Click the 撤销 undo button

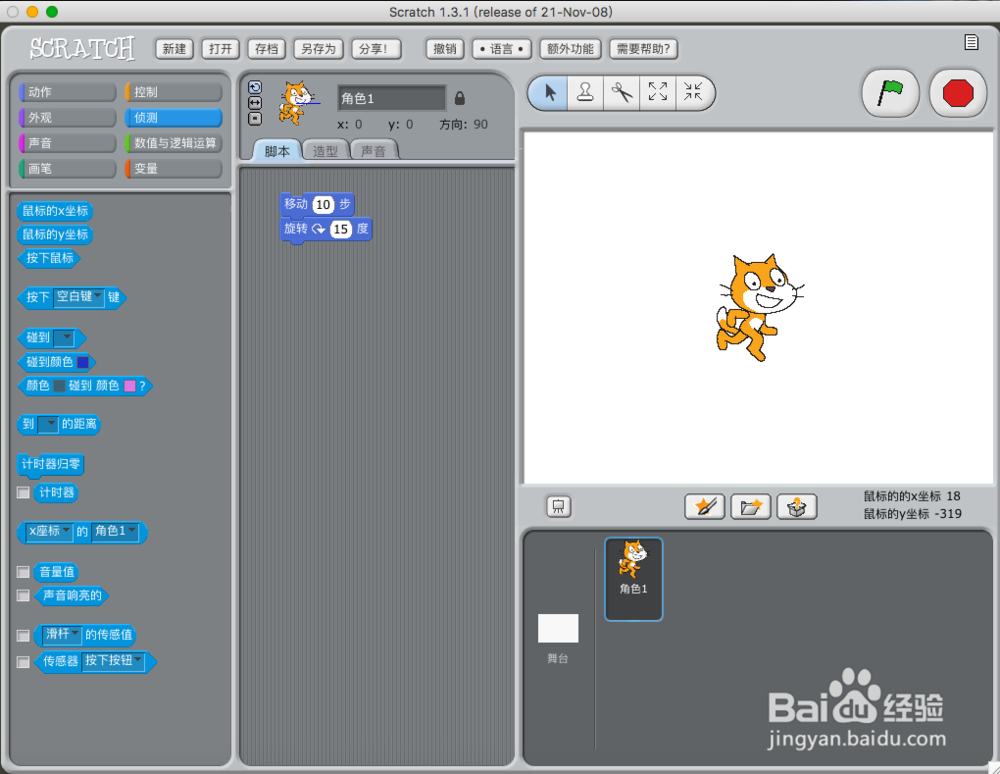(445, 49)
